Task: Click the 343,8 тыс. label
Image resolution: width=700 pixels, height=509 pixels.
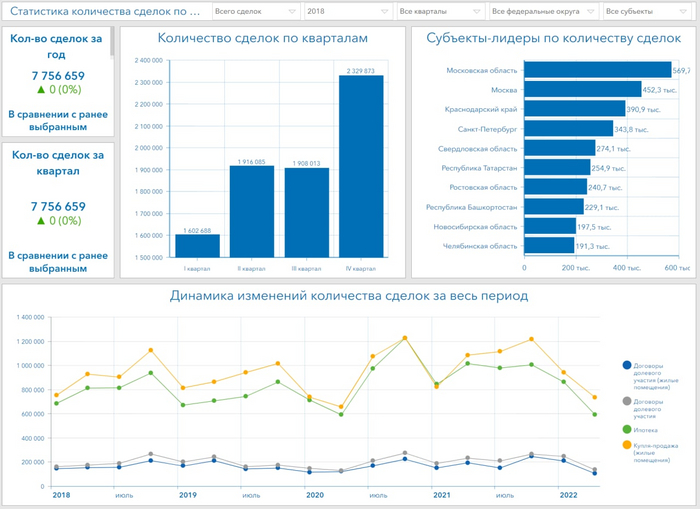Action: click(631, 129)
